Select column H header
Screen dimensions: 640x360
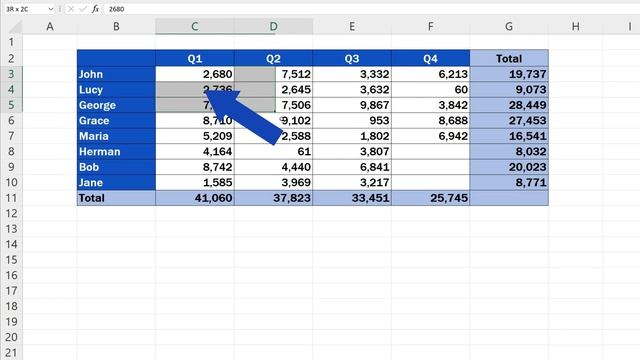point(576,27)
